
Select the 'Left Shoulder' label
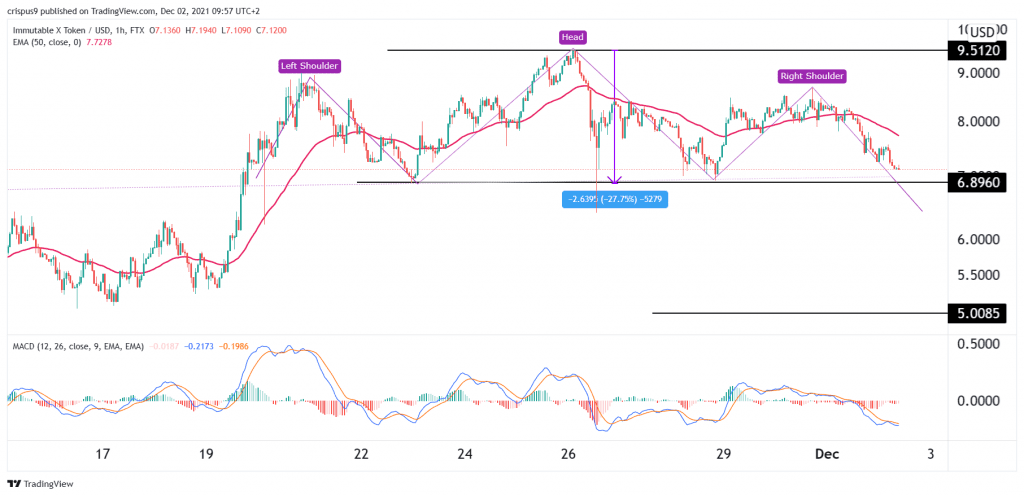[x=310, y=65]
